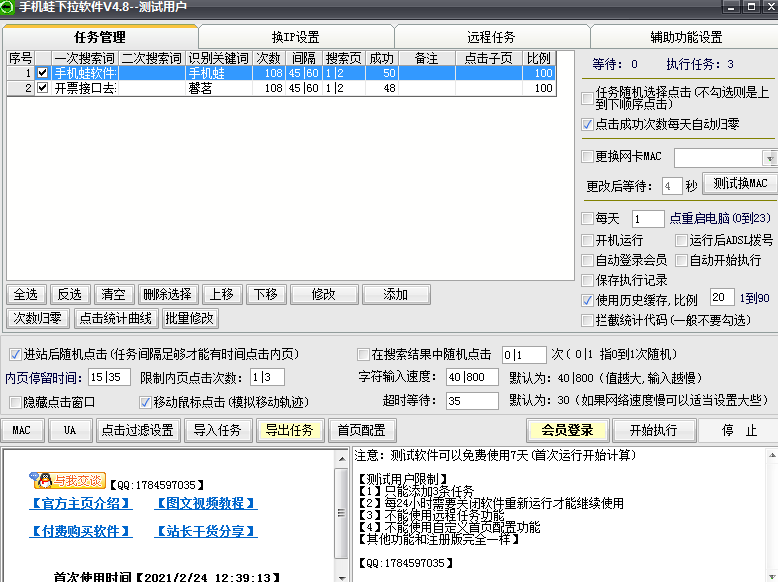778x582 pixels.
Task: Toggle 使用历史缓存 checkbox
Action: [x=587, y=300]
